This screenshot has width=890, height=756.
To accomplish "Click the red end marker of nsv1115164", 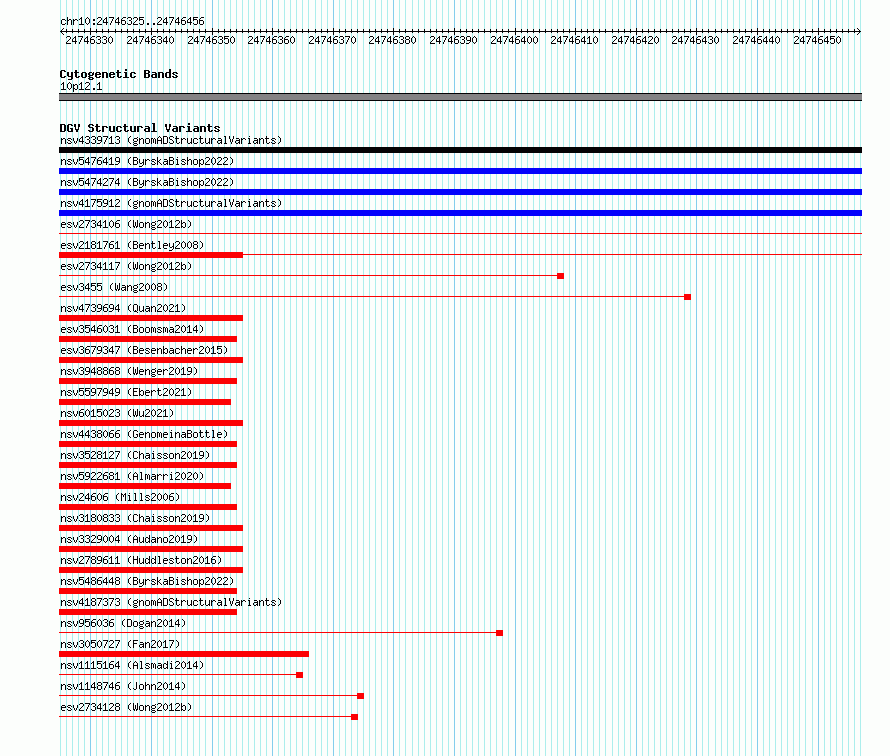I will point(300,675).
